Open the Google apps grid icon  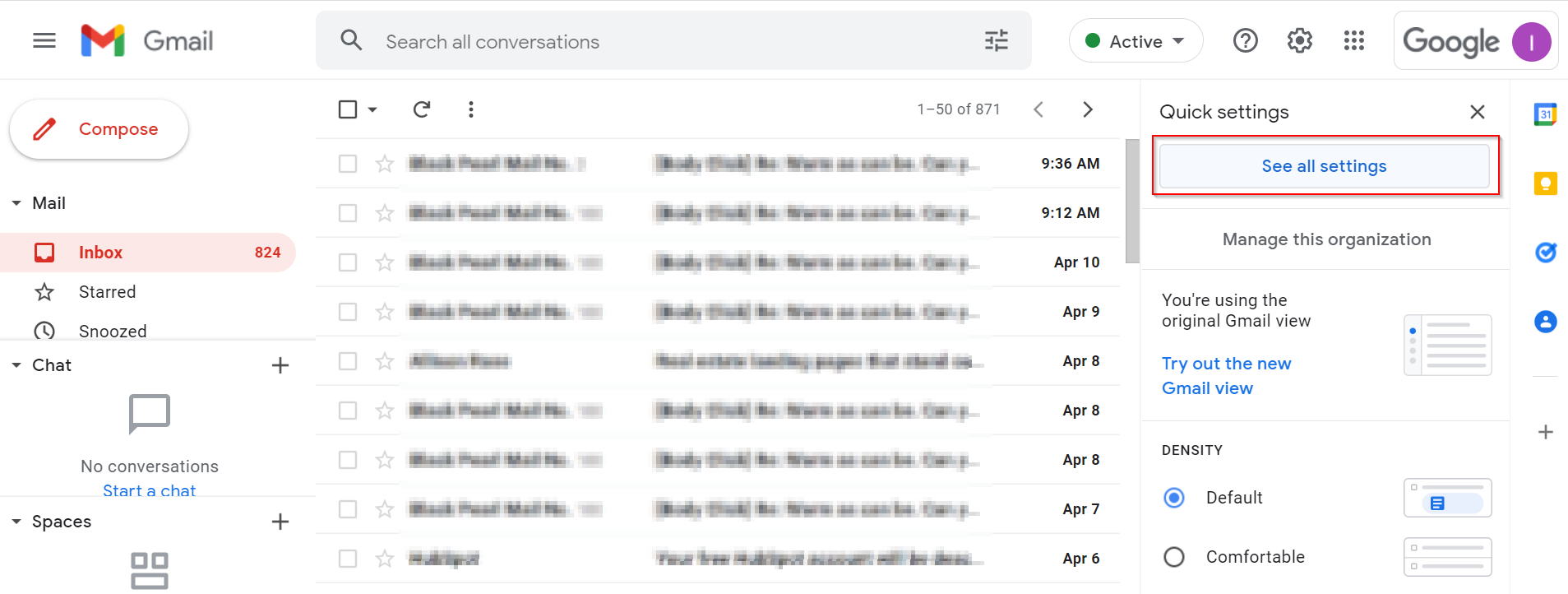pyautogui.click(x=1353, y=40)
